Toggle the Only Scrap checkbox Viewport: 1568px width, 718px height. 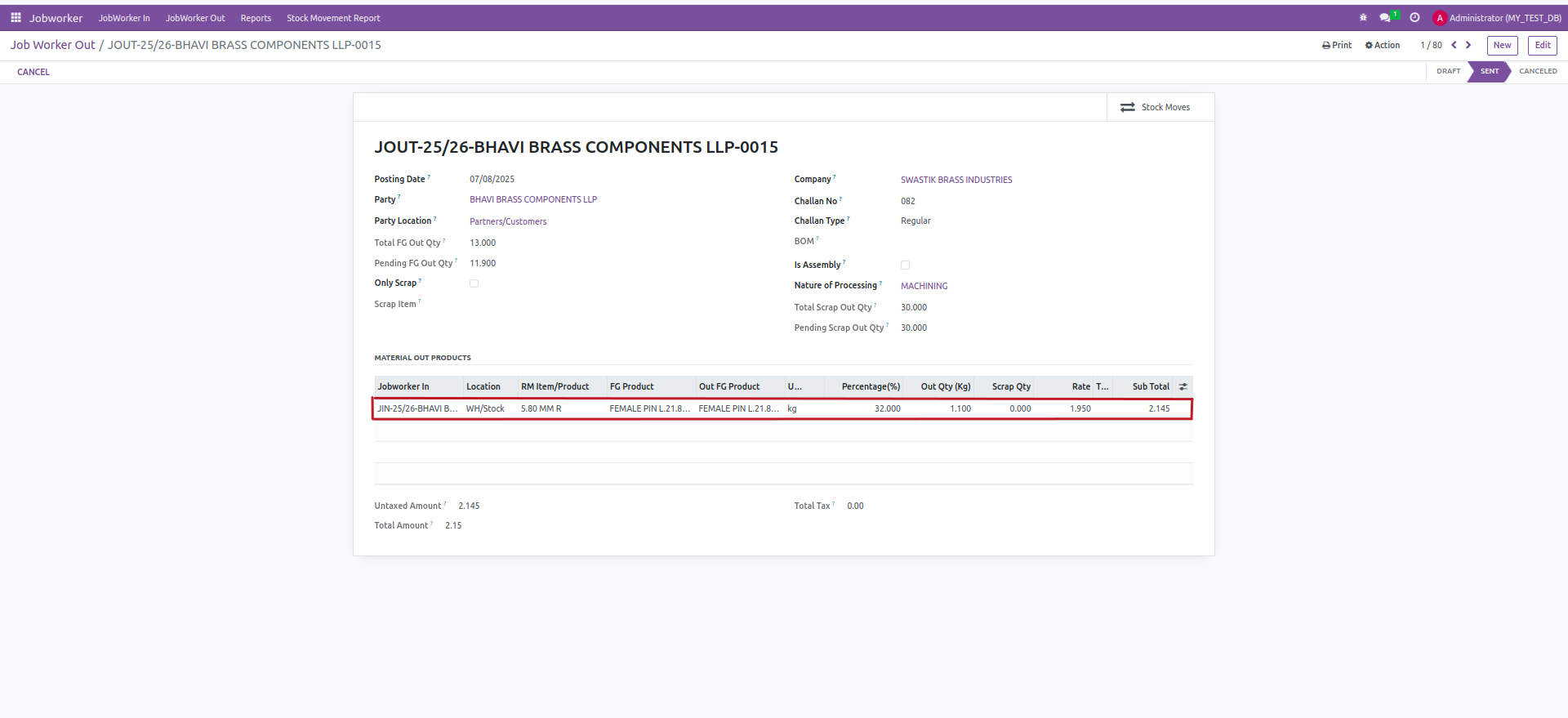point(474,283)
